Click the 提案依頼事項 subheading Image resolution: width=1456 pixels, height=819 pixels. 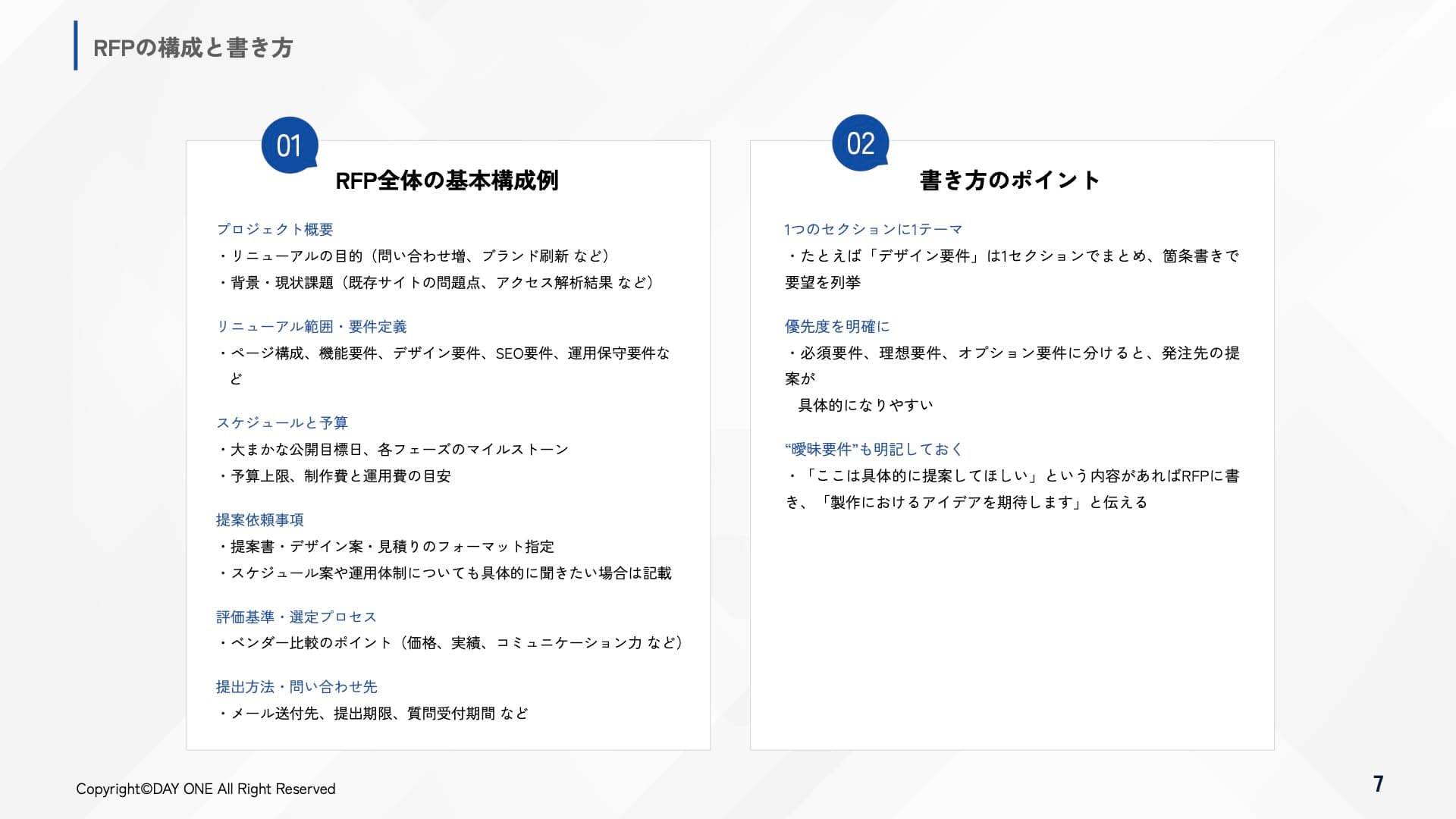260,519
